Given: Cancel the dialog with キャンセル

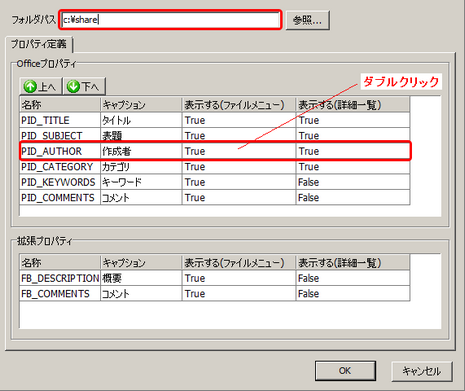Looking at the screenshot, I should 422,371.
